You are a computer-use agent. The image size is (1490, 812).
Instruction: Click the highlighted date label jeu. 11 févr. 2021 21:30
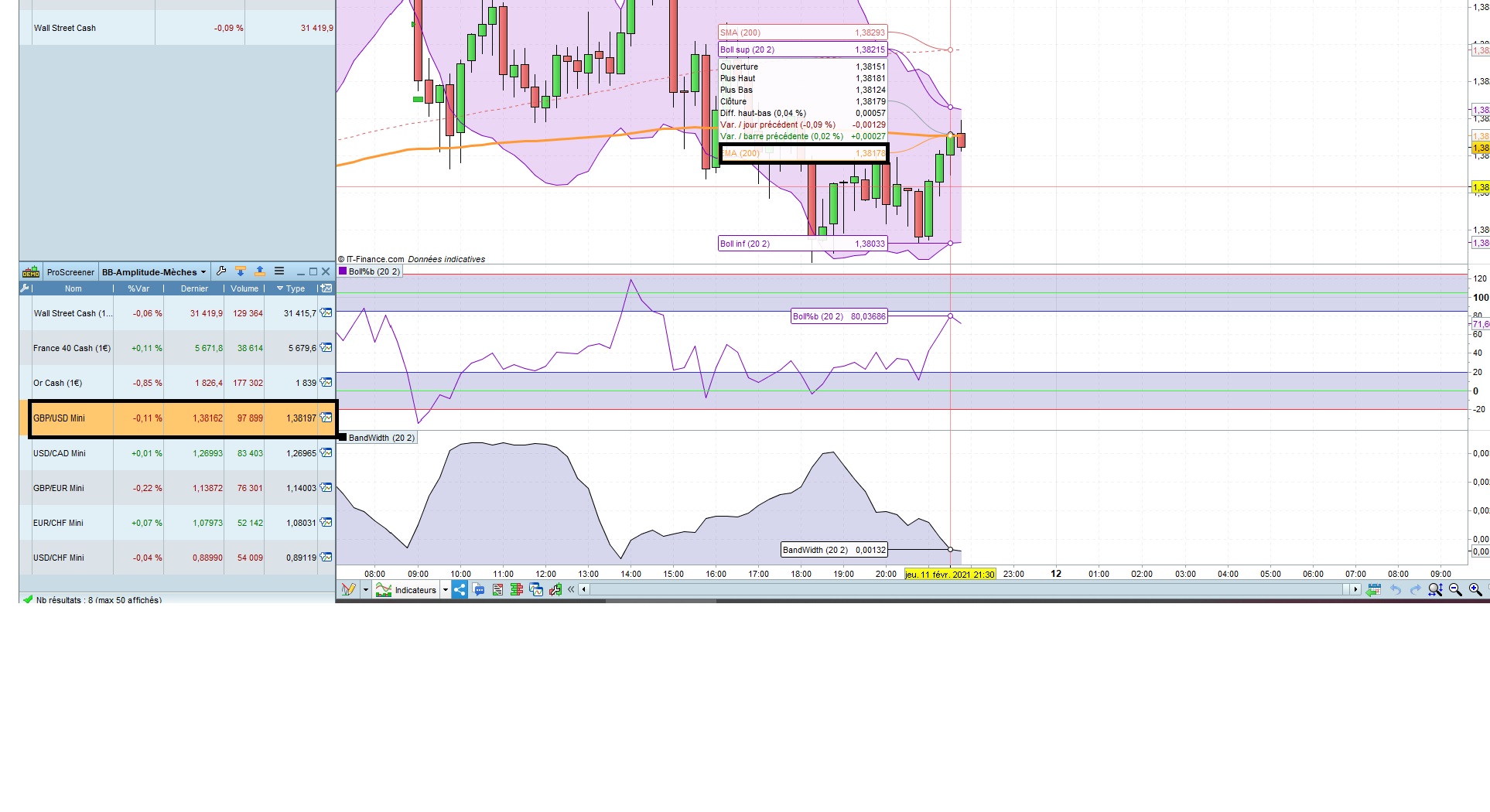[x=950, y=574]
